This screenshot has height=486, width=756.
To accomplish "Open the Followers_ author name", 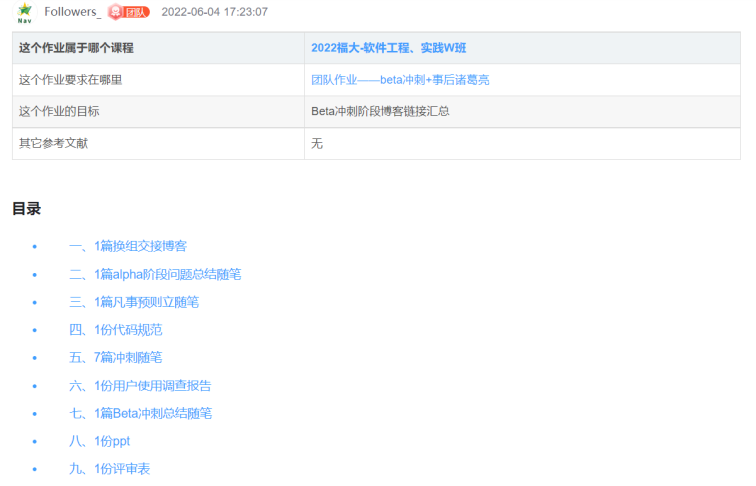I will coord(72,12).
